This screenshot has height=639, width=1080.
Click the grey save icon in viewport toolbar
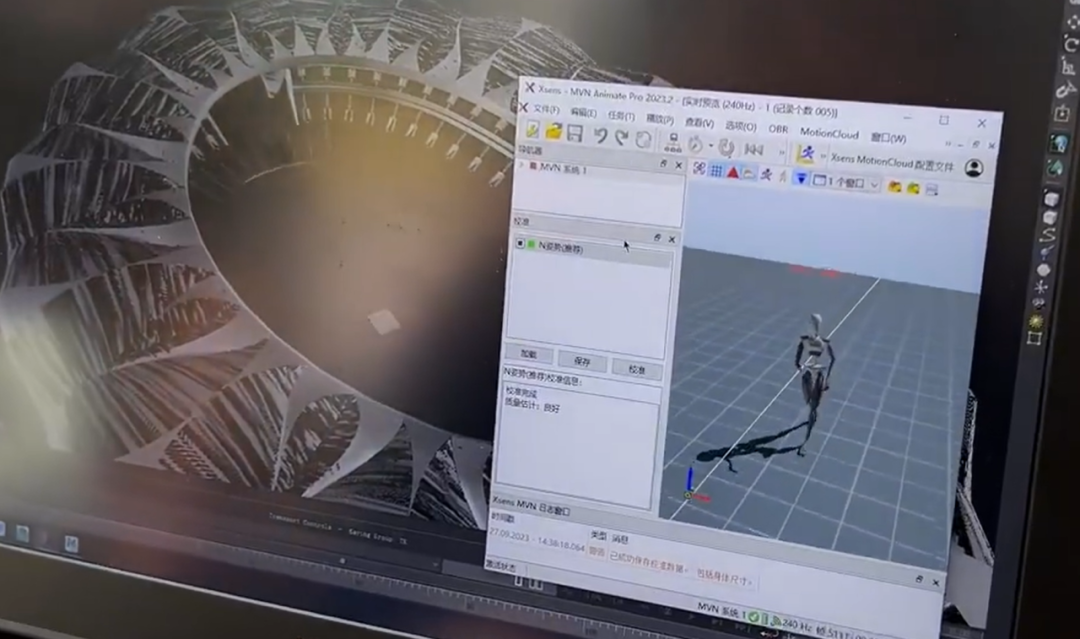(x=932, y=189)
